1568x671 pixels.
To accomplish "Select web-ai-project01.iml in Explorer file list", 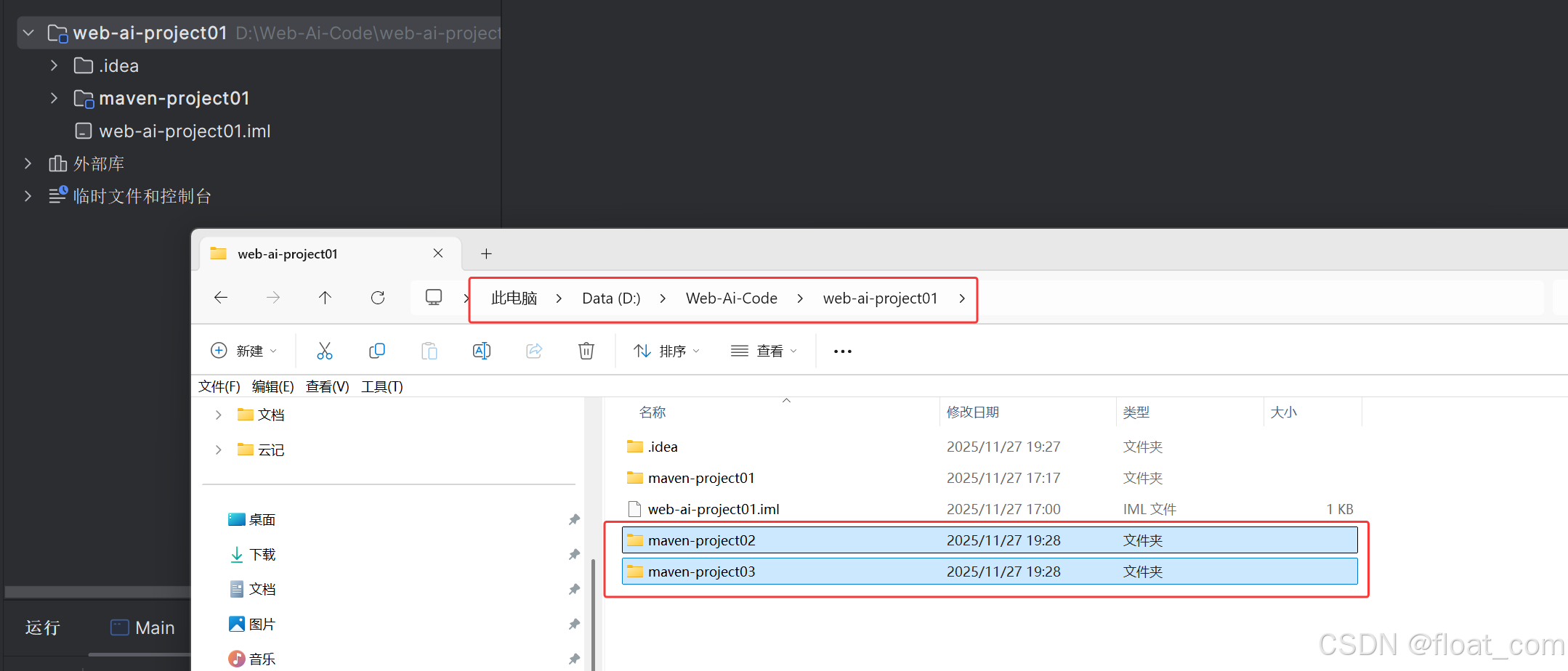I will pos(990,509).
